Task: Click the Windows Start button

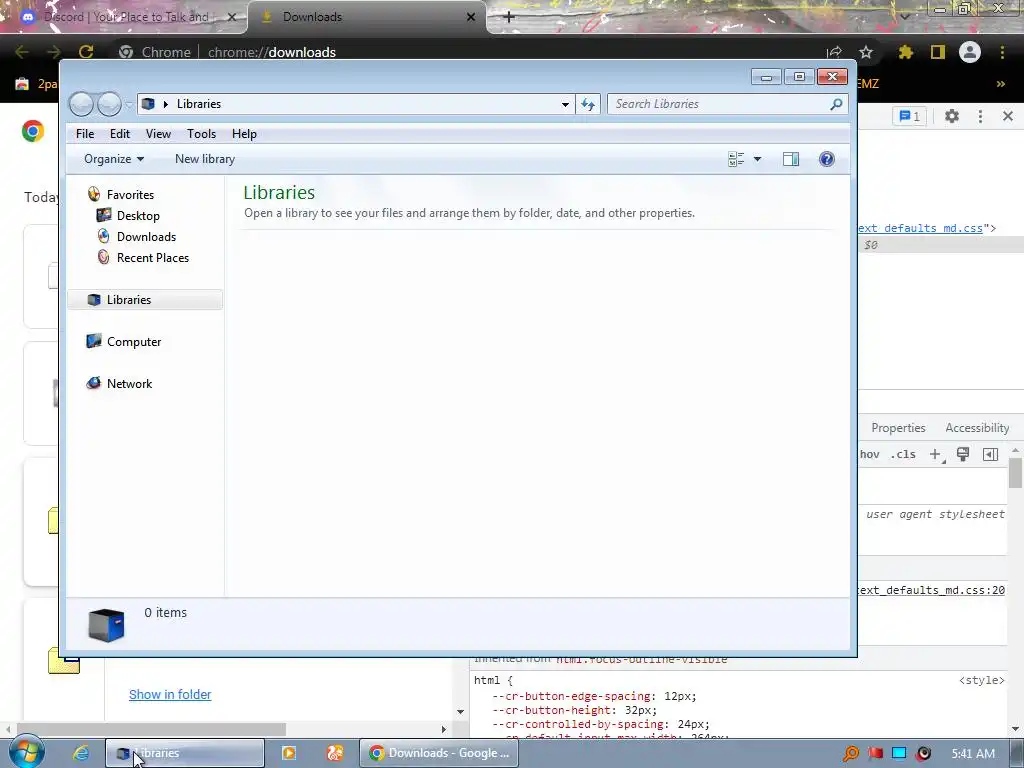Action: coord(26,753)
